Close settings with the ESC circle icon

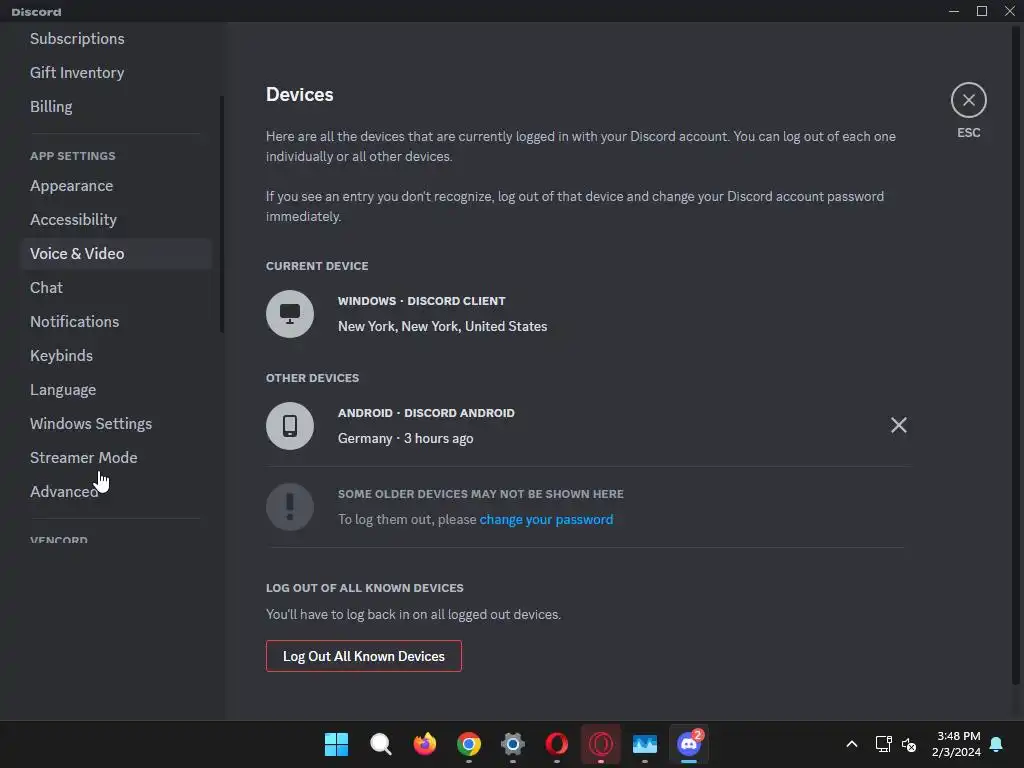pos(968,100)
